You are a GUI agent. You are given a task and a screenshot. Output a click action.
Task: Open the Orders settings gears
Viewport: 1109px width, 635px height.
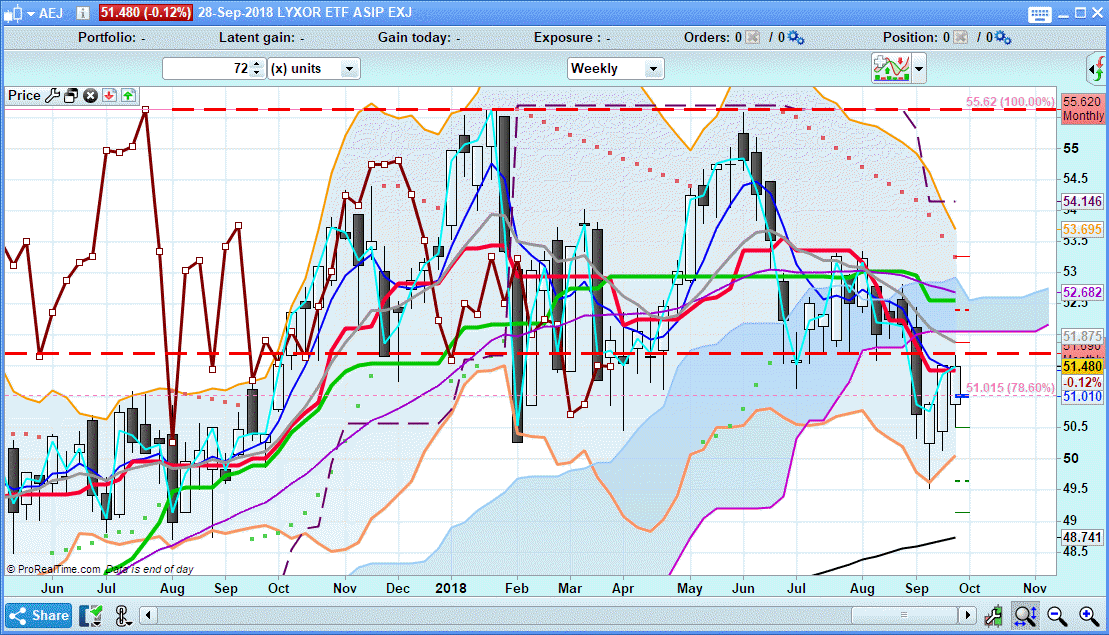coord(796,37)
